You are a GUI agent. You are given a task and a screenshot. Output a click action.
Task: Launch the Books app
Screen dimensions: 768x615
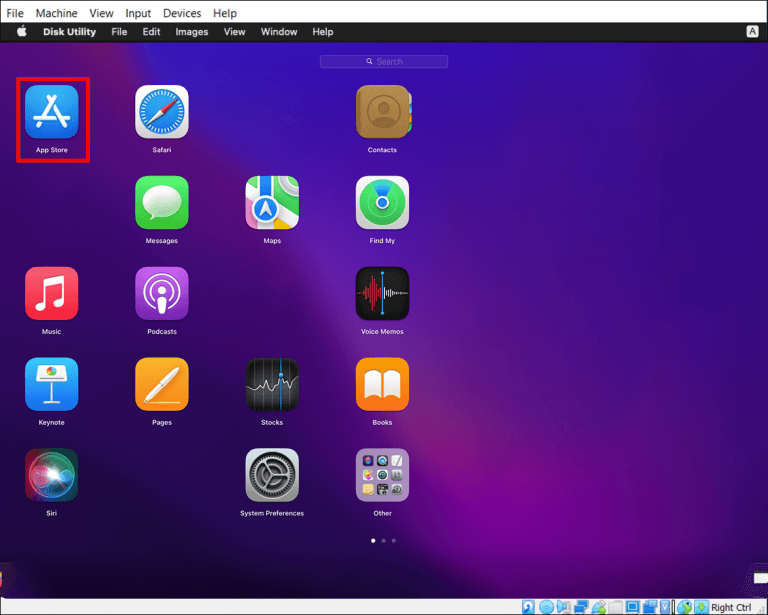(x=382, y=385)
